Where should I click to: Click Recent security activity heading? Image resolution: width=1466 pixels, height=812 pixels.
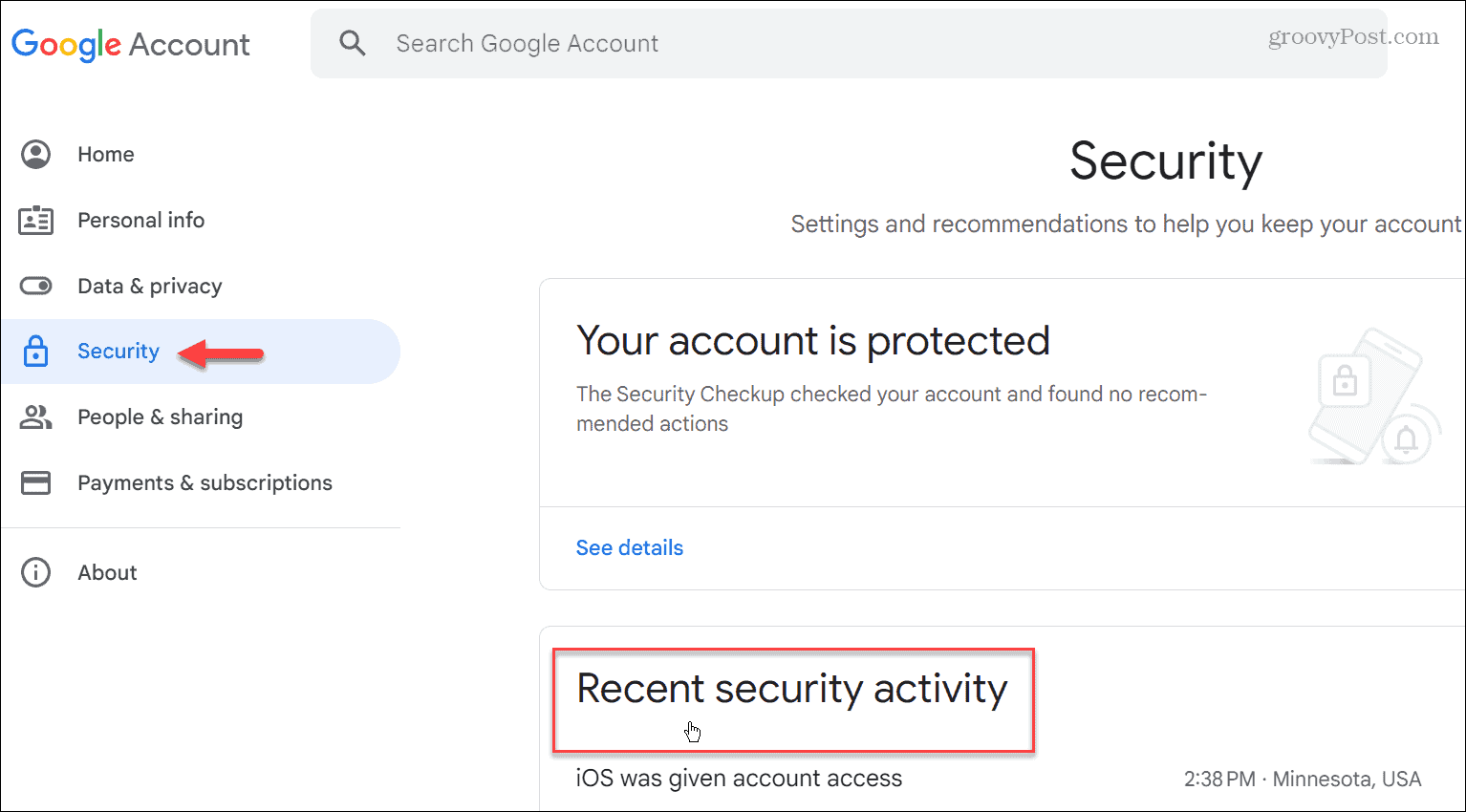coord(791,688)
